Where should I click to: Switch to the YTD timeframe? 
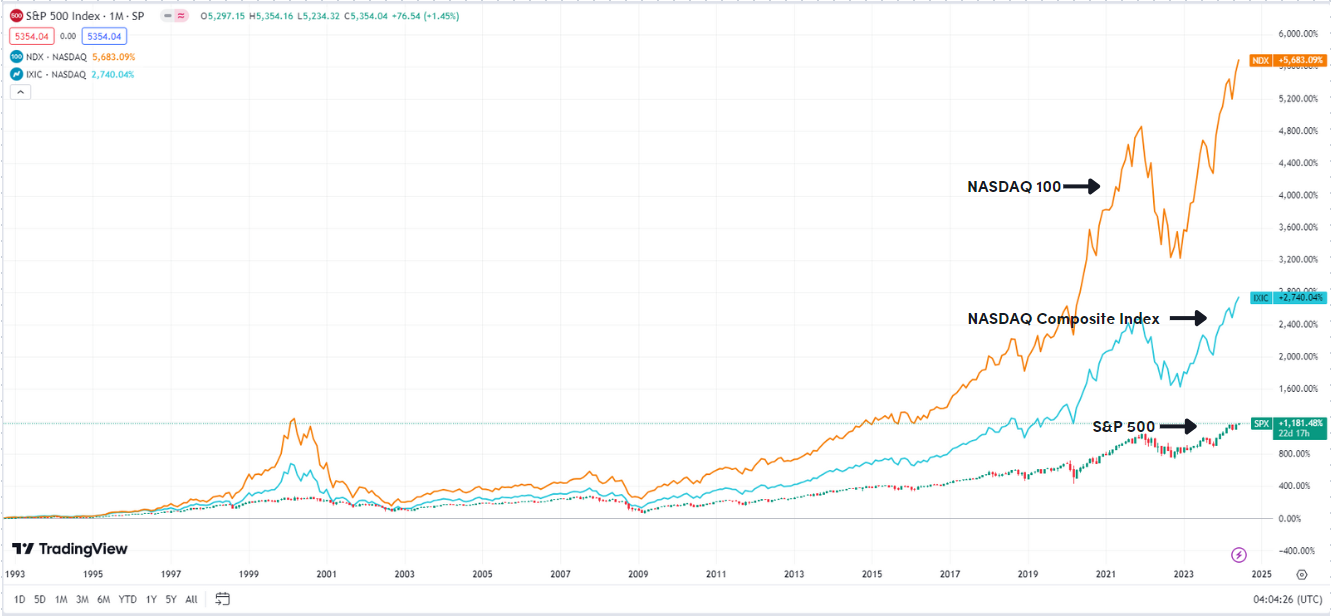[128, 599]
